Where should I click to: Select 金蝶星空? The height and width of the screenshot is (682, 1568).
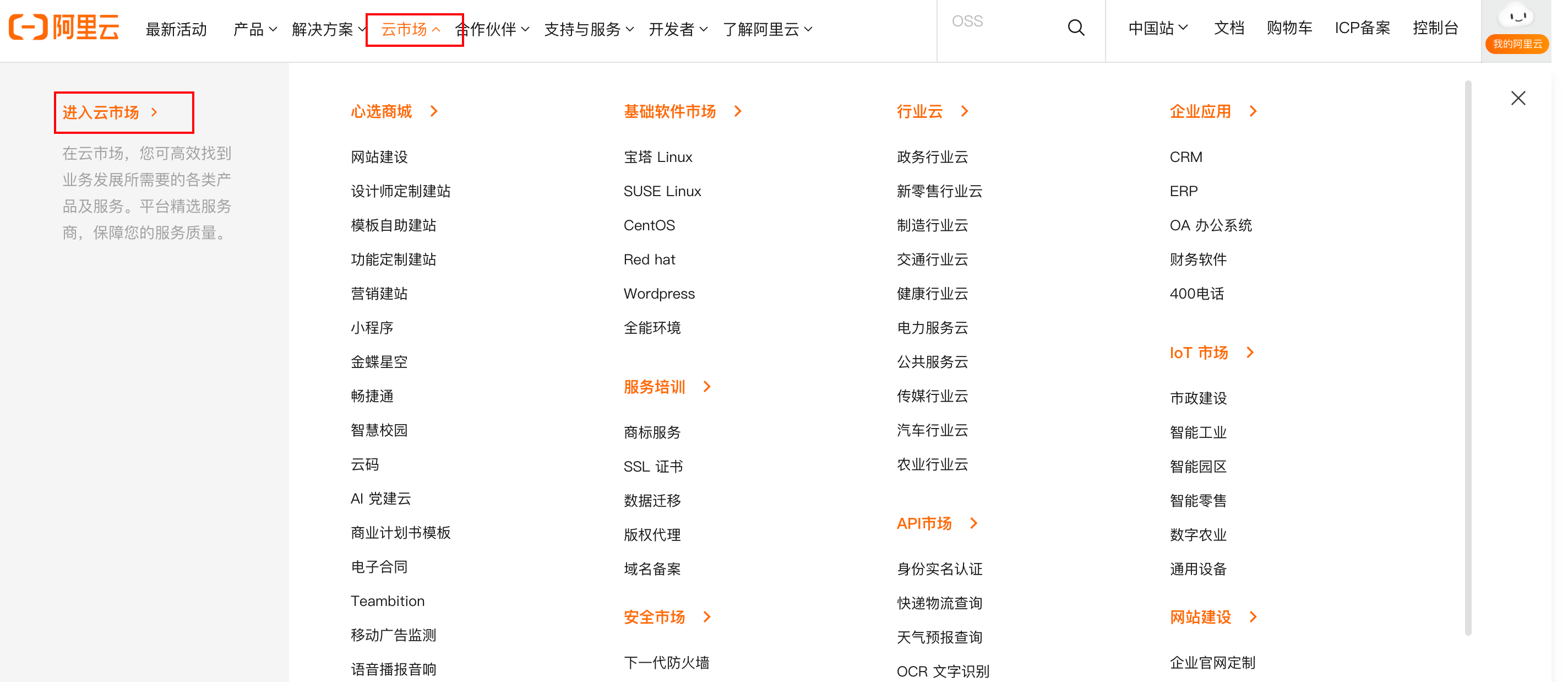point(379,362)
